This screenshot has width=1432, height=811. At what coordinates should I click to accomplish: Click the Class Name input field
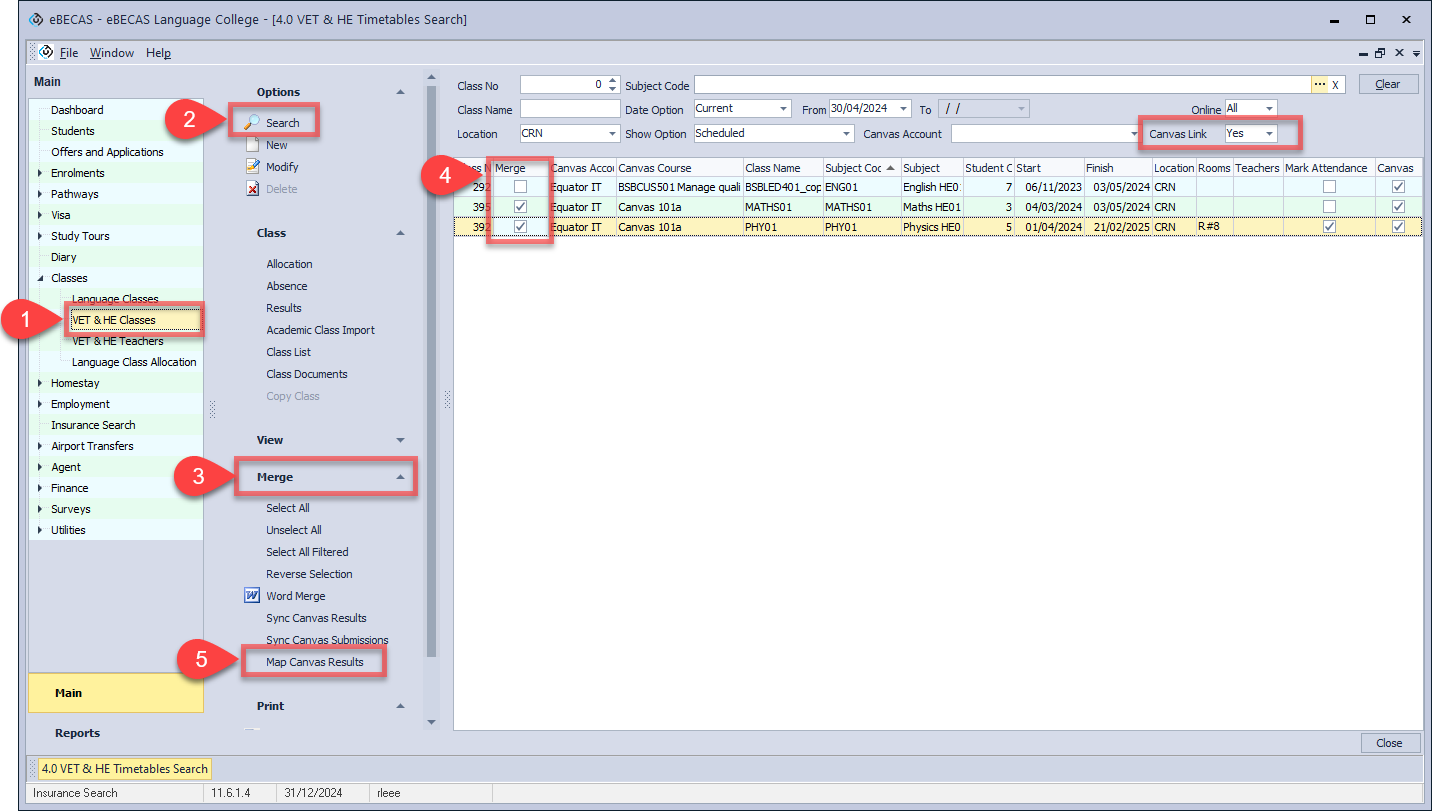click(x=570, y=109)
